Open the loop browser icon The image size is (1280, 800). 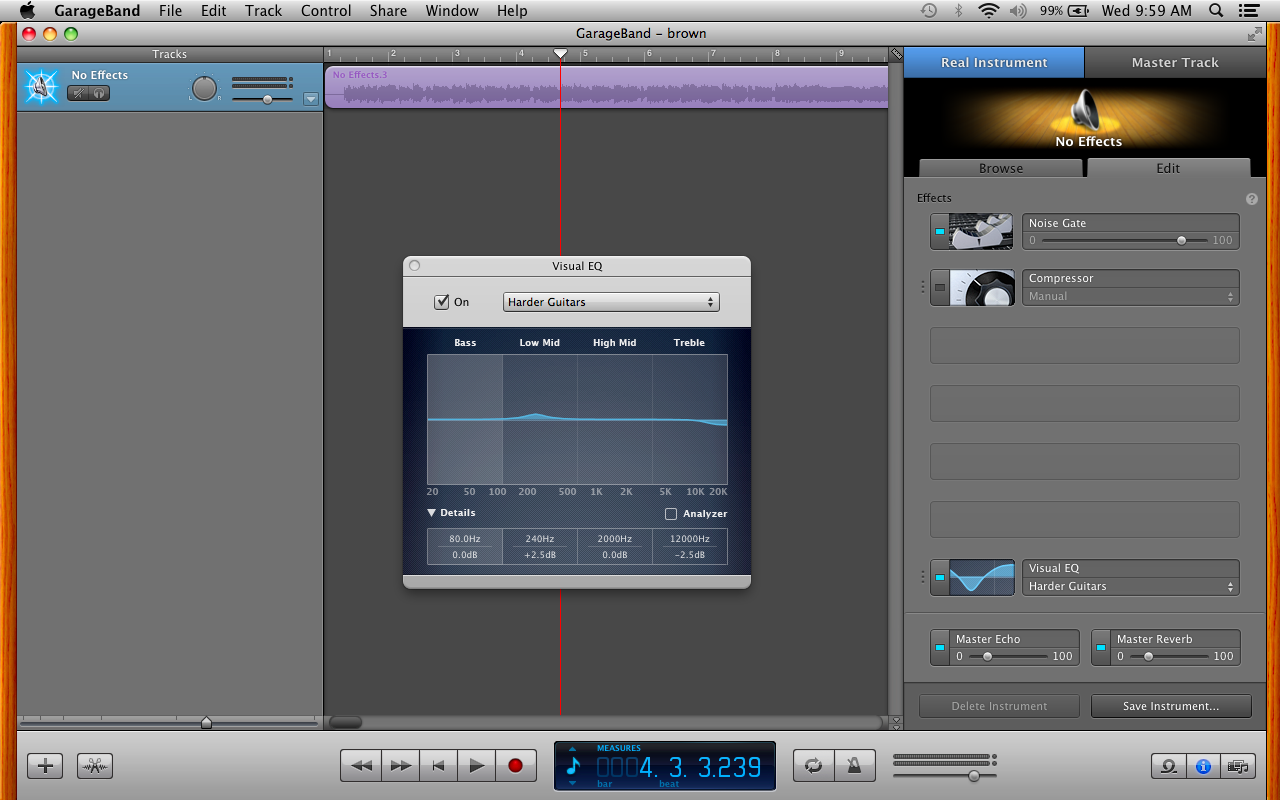(1167, 766)
